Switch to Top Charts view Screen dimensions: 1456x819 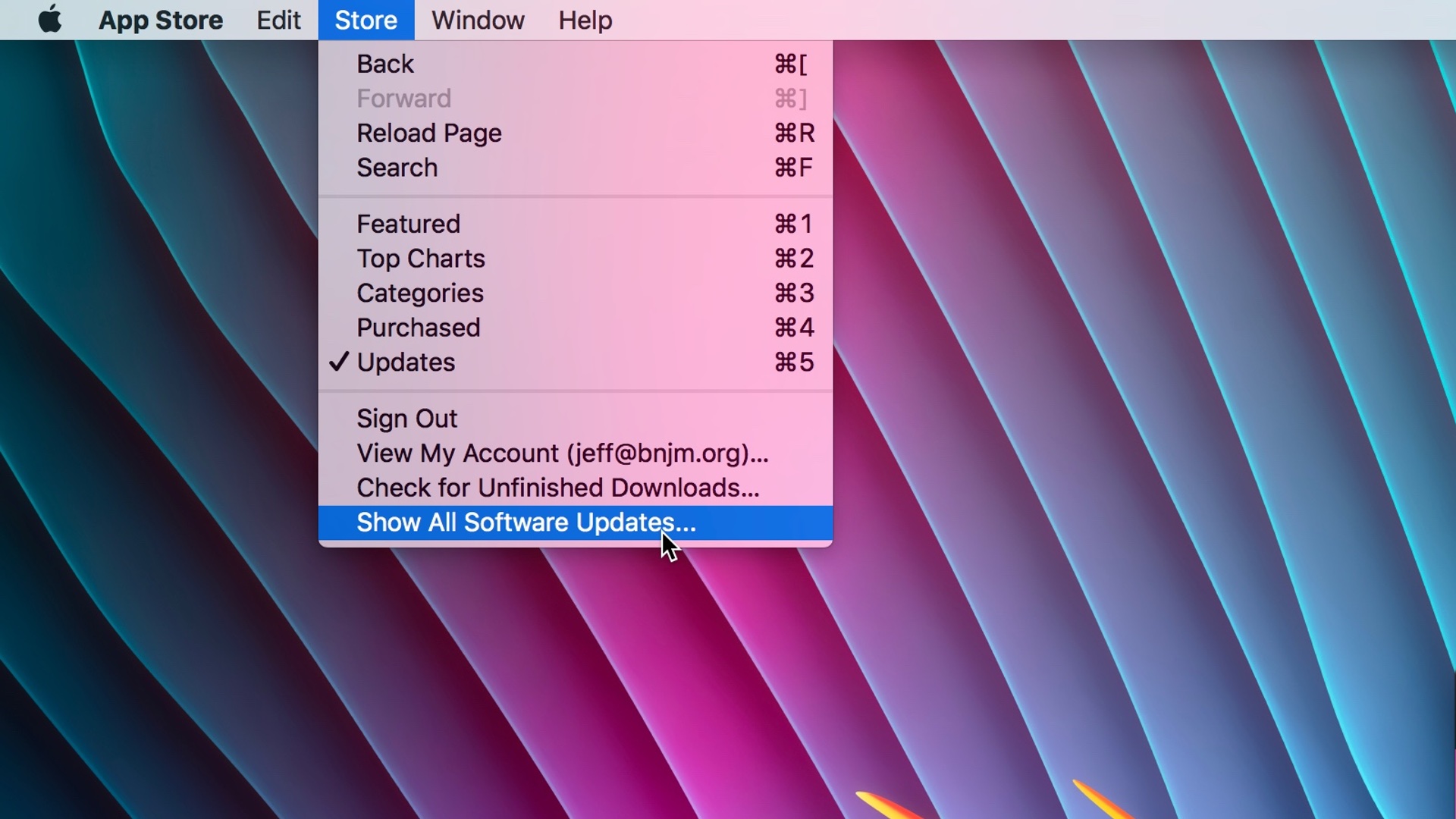(421, 259)
